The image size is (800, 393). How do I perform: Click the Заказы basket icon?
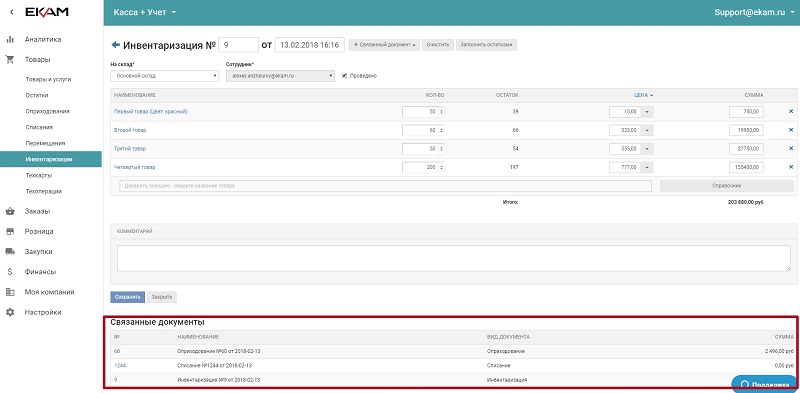point(10,211)
